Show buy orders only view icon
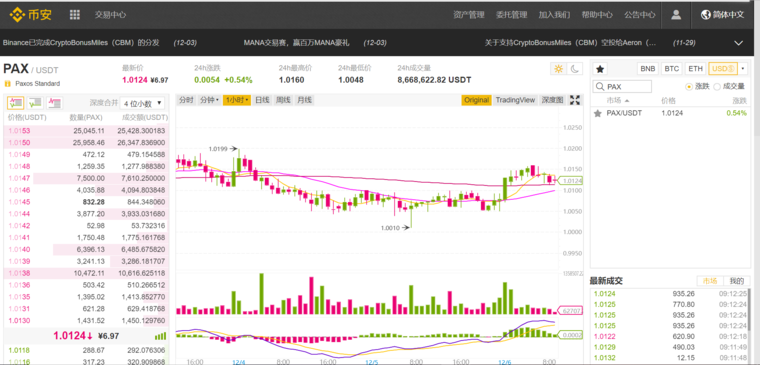The height and width of the screenshot is (365, 760). pyautogui.click(x=35, y=103)
